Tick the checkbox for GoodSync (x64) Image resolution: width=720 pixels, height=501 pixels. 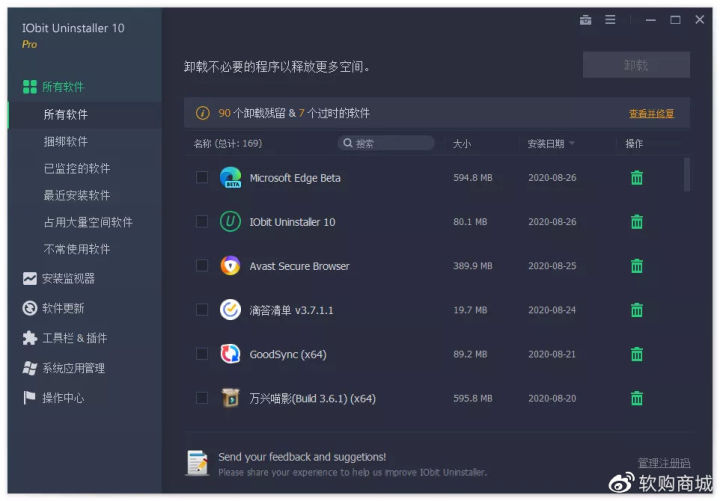pos(202,354)
